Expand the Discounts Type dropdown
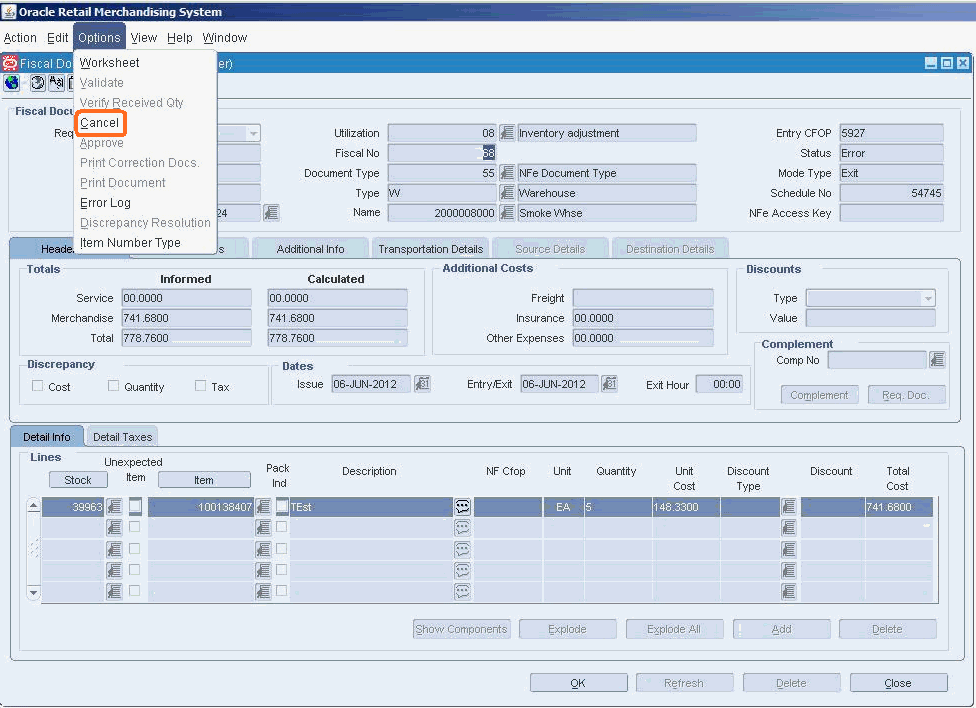Image resolution: width=976 pixels, height=708 pixels. [x=927, y=298]
